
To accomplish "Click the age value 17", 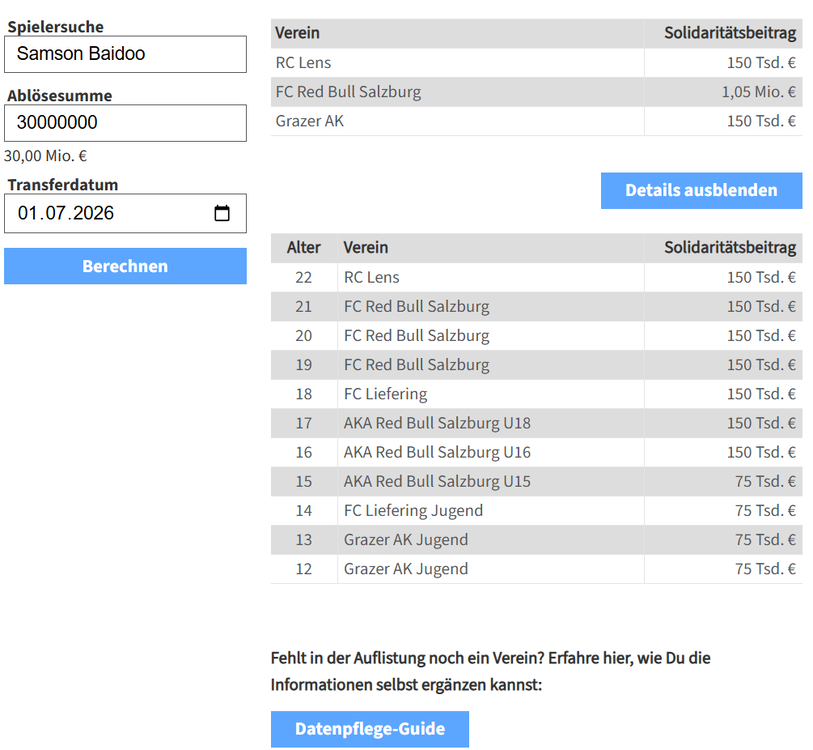I will coord(304,423).
